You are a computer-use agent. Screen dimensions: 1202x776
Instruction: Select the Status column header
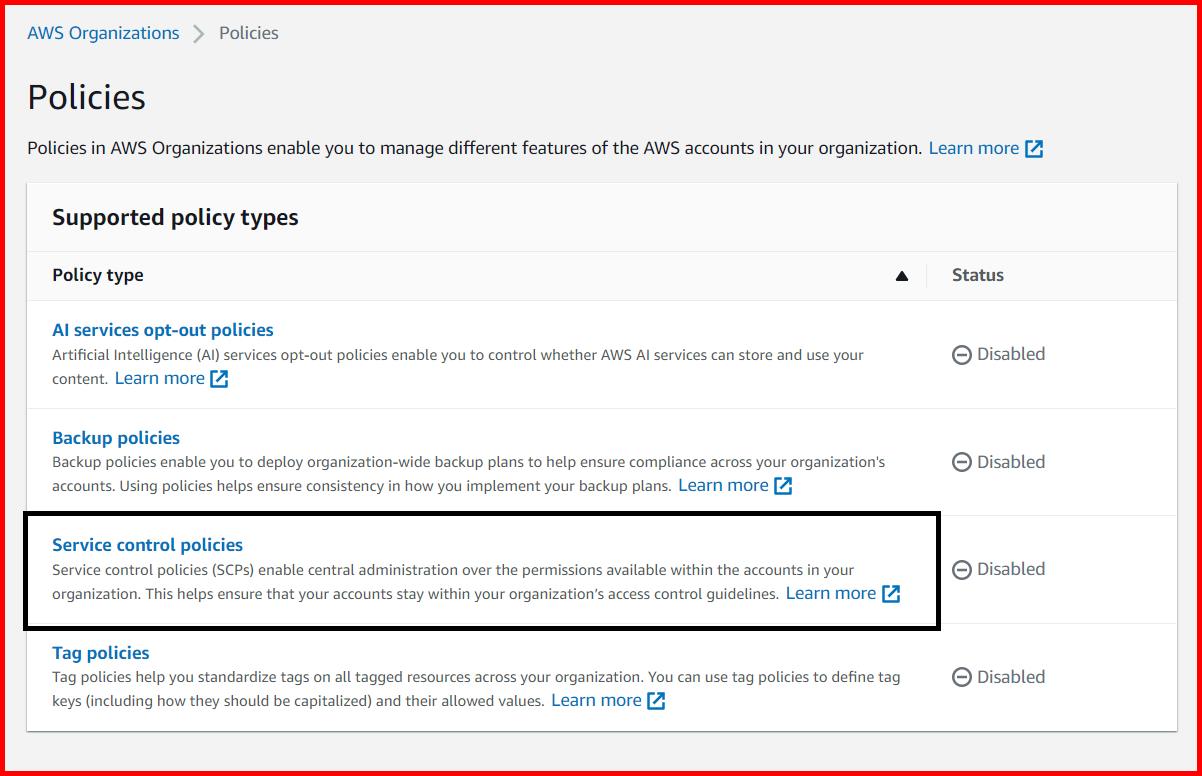pos(977,275)
